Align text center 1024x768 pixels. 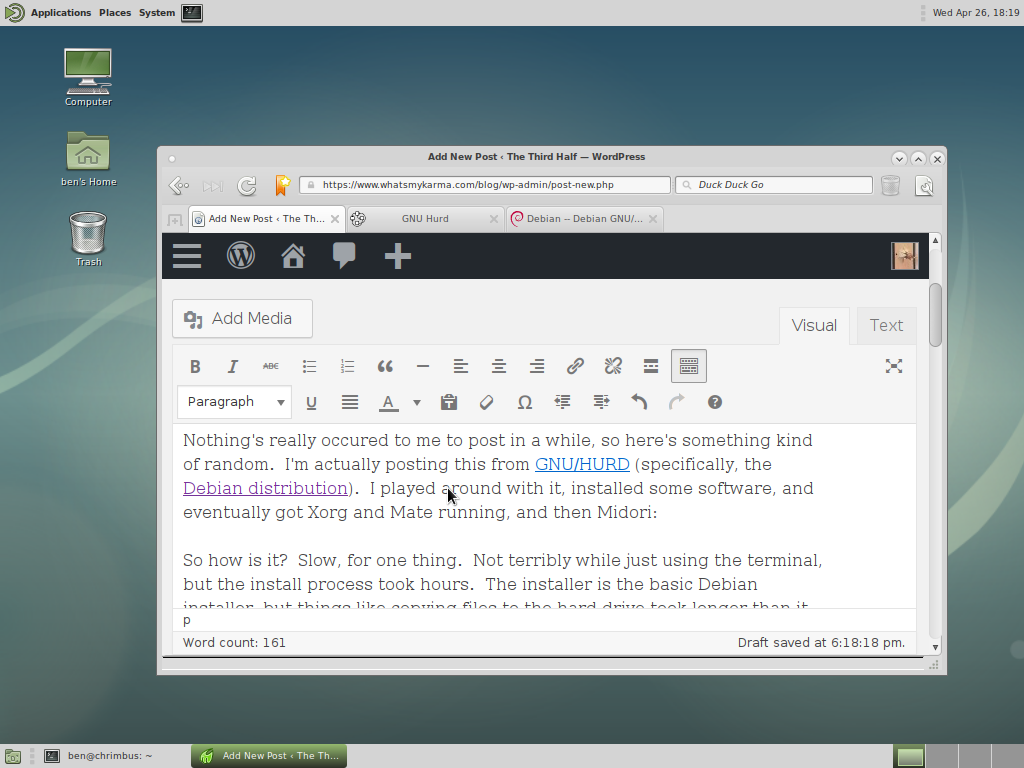(499, 366)
